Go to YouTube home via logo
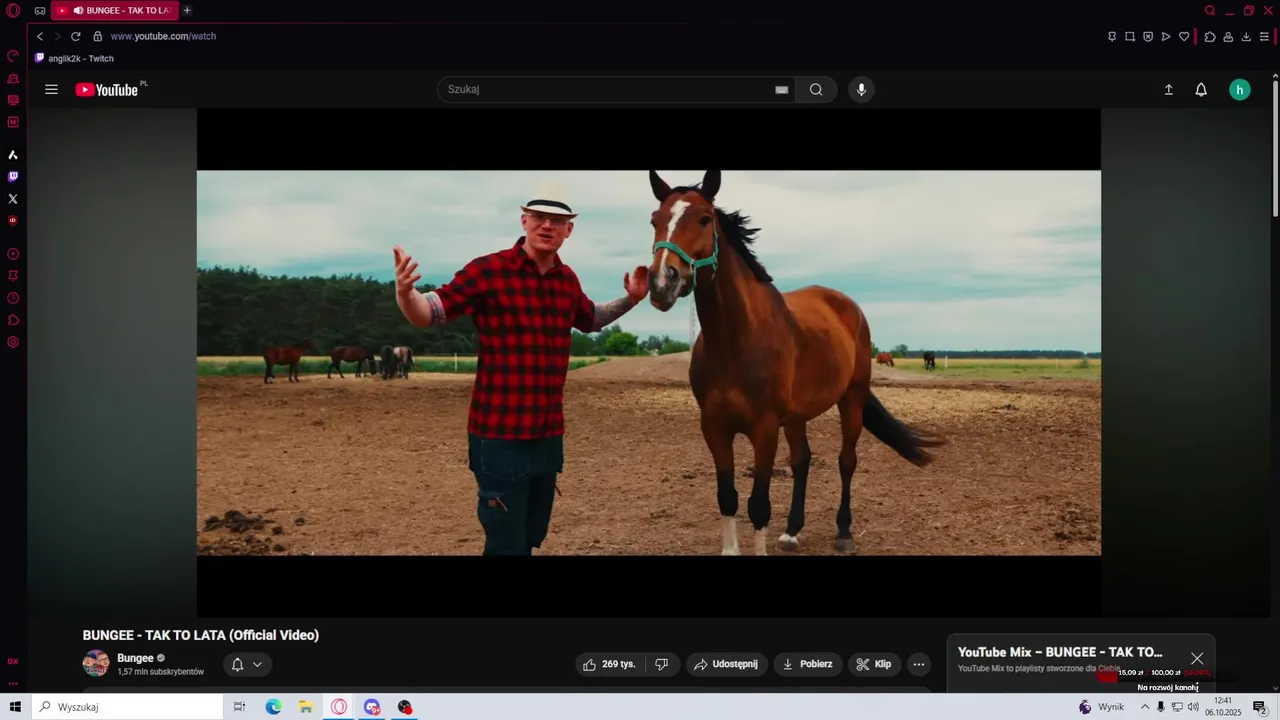The width and height of the screenshot is (1280, 720). (x=107, y=90)
